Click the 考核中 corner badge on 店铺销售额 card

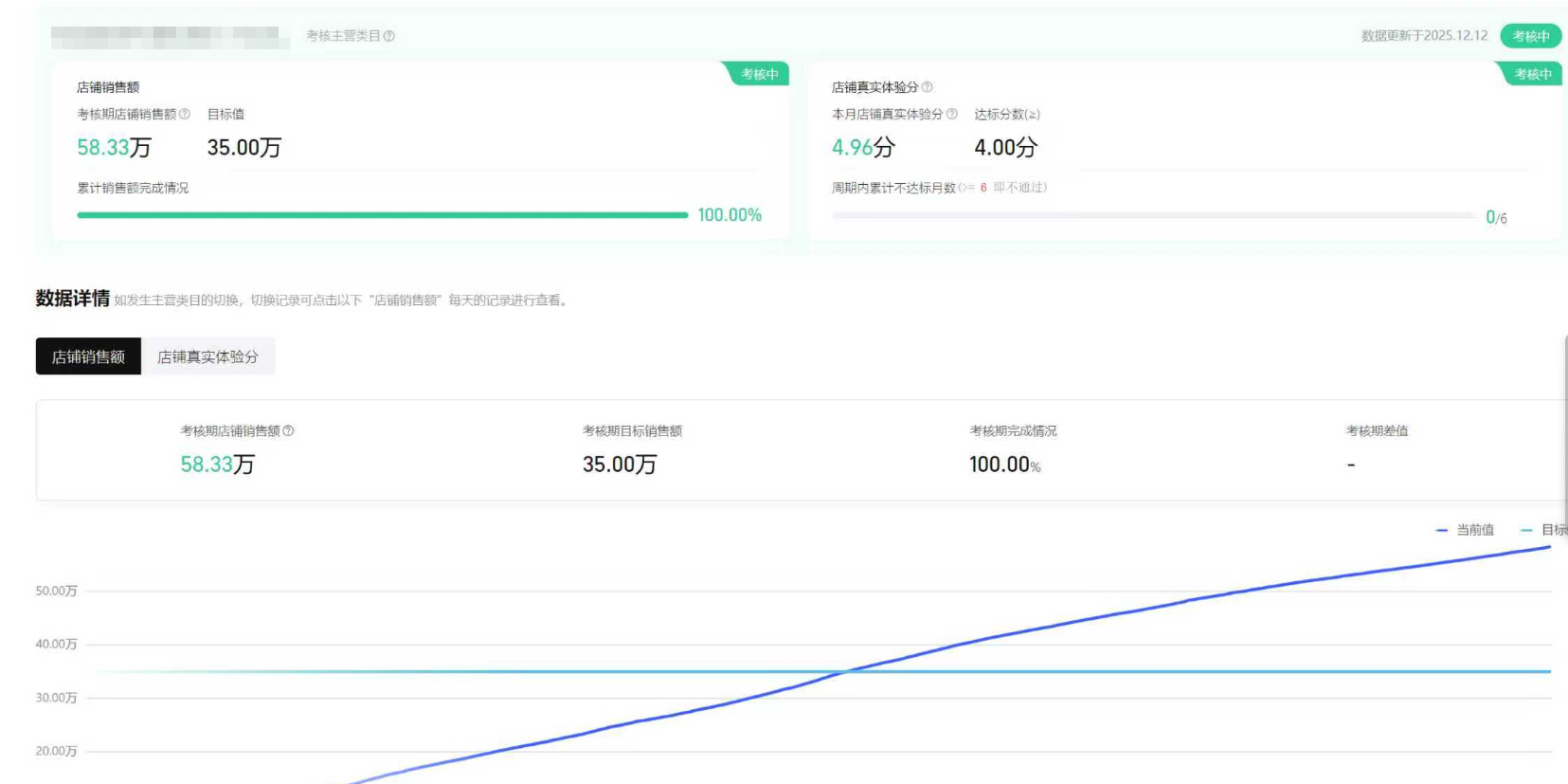[759, 74]
